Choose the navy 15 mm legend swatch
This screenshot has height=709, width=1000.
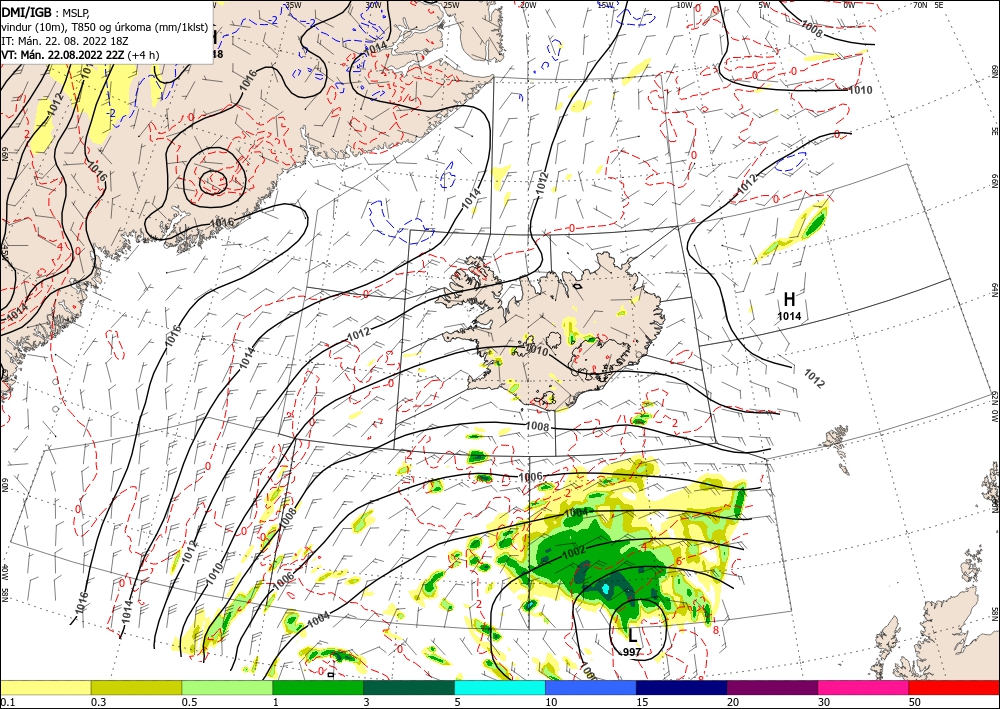click(x=682, y=687)
